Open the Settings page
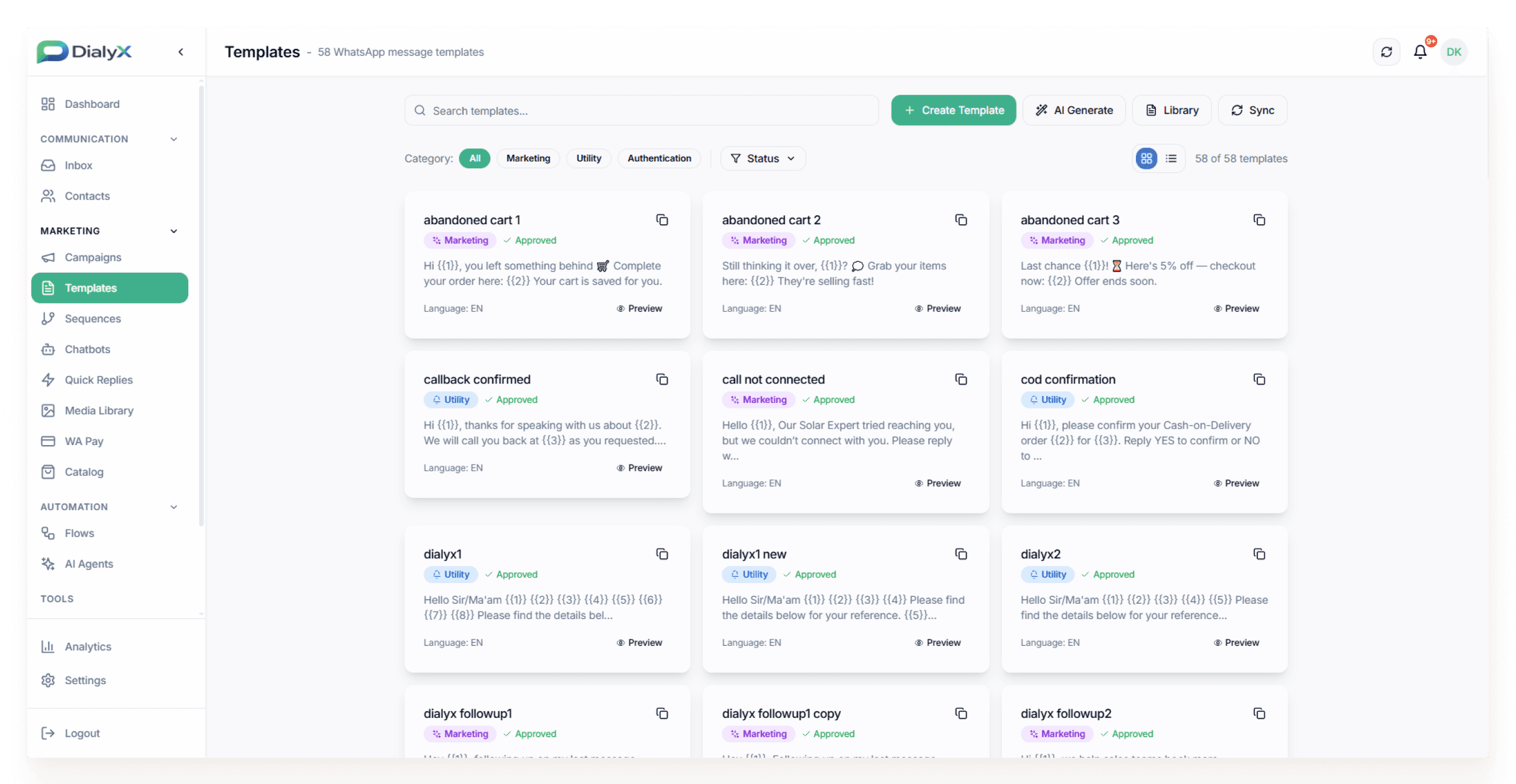This screenshot has height=784, width=1516. (x=110, y=680)
